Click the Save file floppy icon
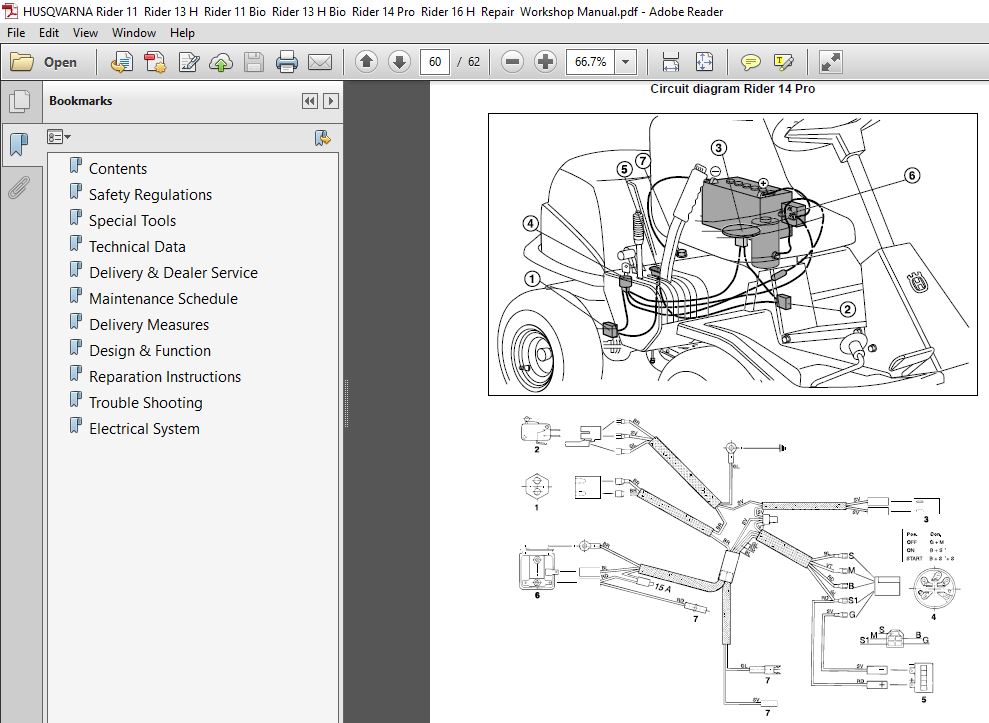Image resolution: width=989 pixels, height=723 pixels. (254, 62)
